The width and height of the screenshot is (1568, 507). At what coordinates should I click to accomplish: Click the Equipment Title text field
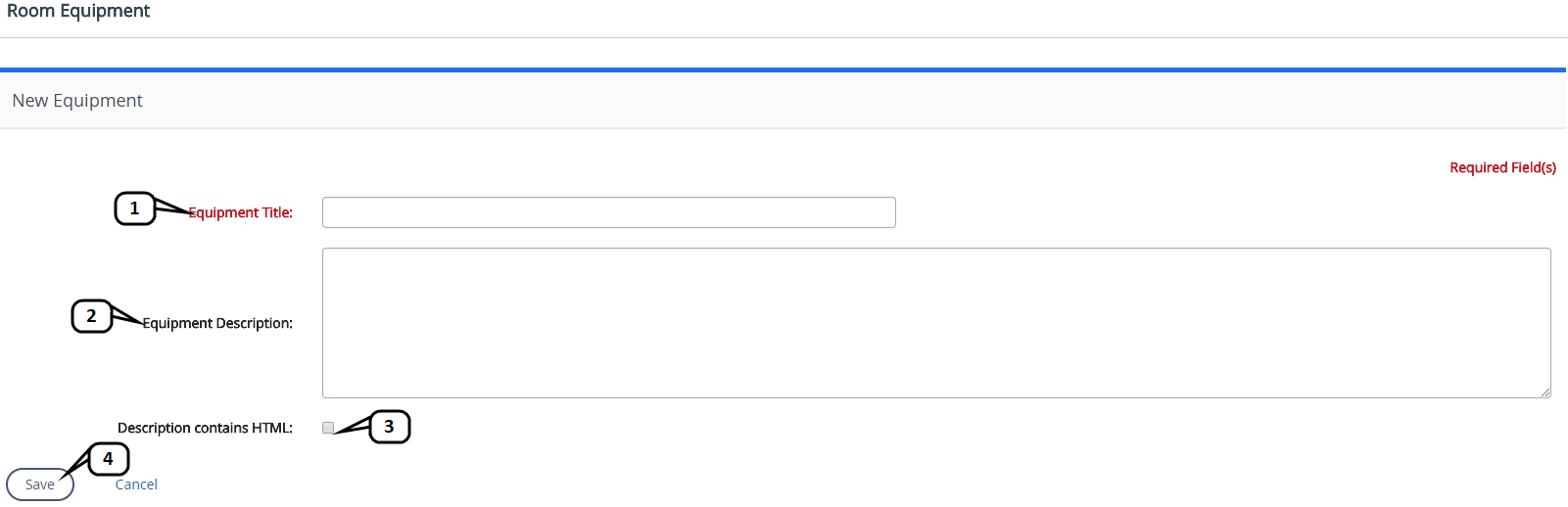pyautogui.click(x=608, y=212)
